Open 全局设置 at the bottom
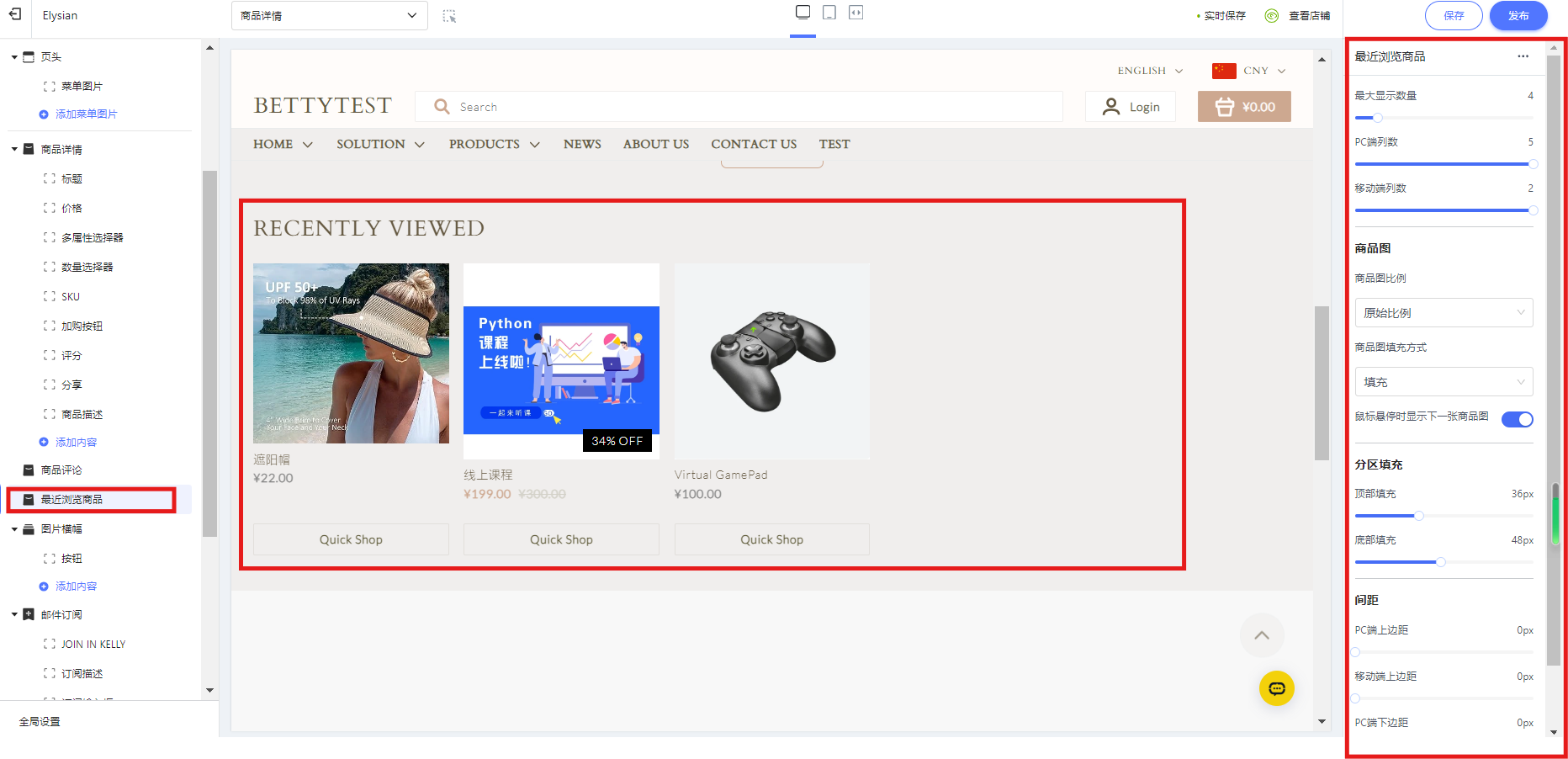Image resolution: width=1568 pixels, height=759 pixels. [x=40, y=722]
